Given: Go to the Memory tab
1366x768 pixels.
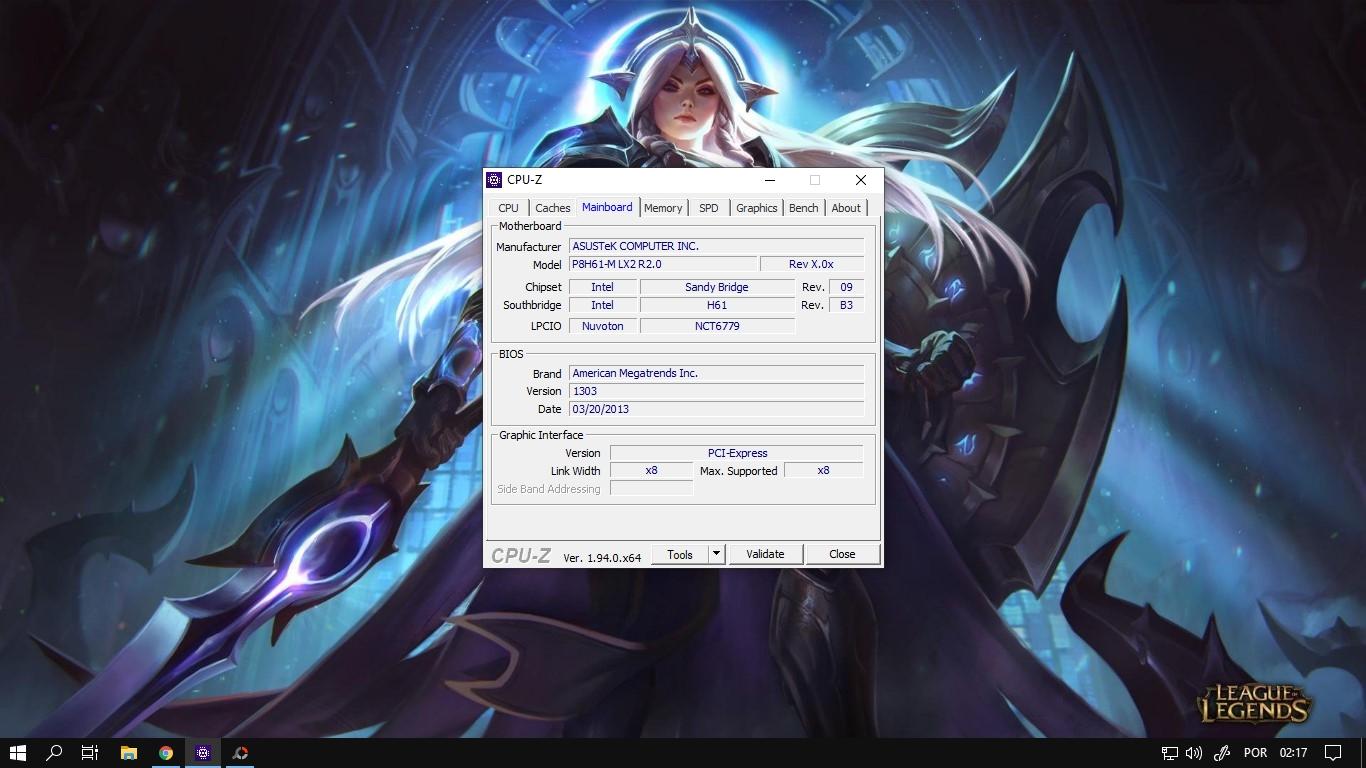Looking at the screenshot, I should [x=663, y=208].
